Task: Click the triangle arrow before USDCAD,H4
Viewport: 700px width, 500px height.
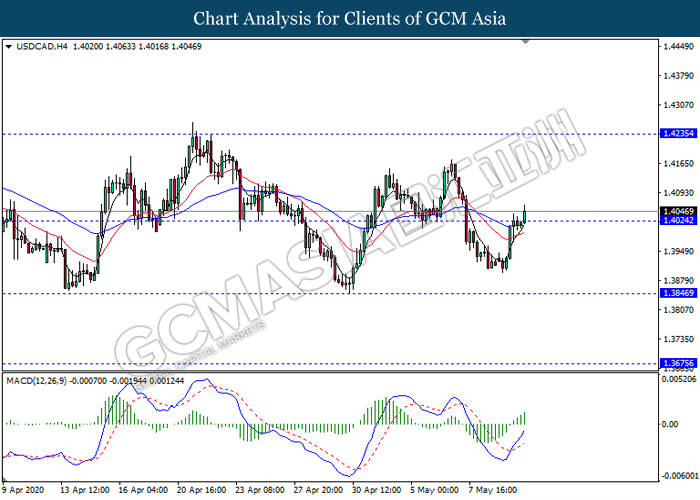Action: pyautogui.click(x=9, y=46)
